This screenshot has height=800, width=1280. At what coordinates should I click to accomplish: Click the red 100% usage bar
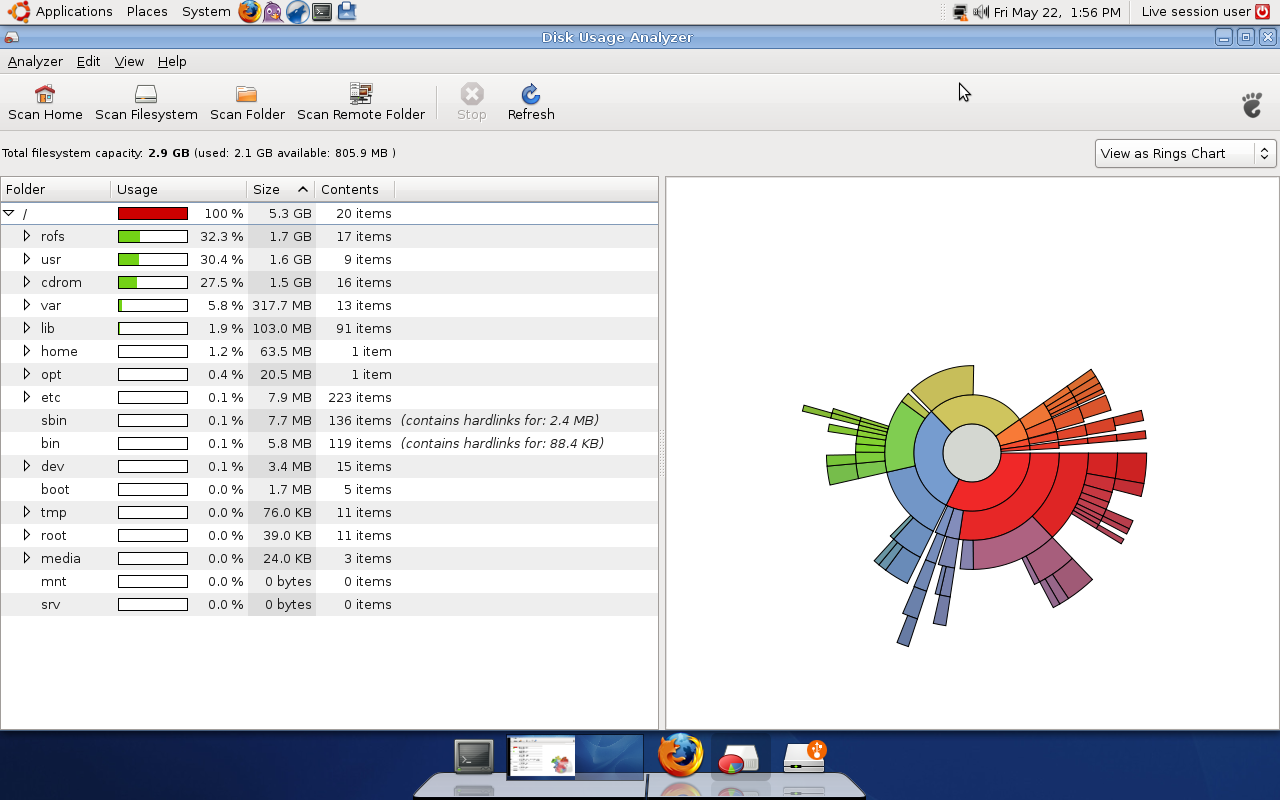pyautogui.click(x=153, y=213)
